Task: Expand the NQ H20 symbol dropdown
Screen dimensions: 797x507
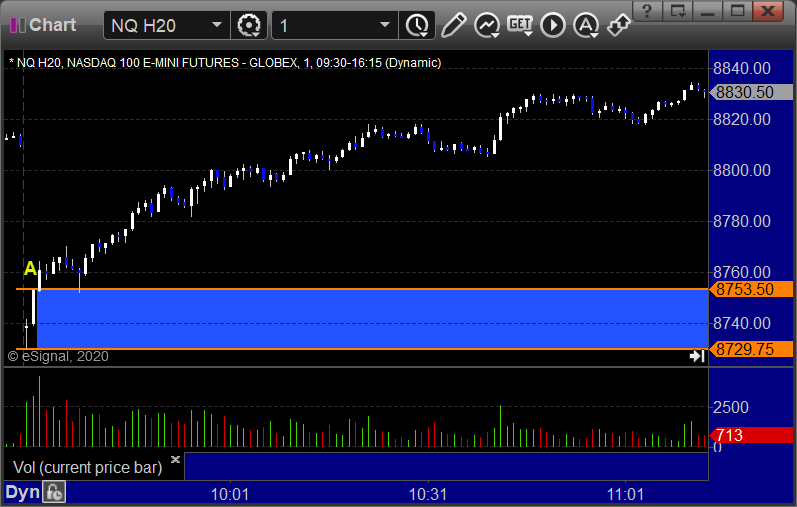Action: [217, 25]
